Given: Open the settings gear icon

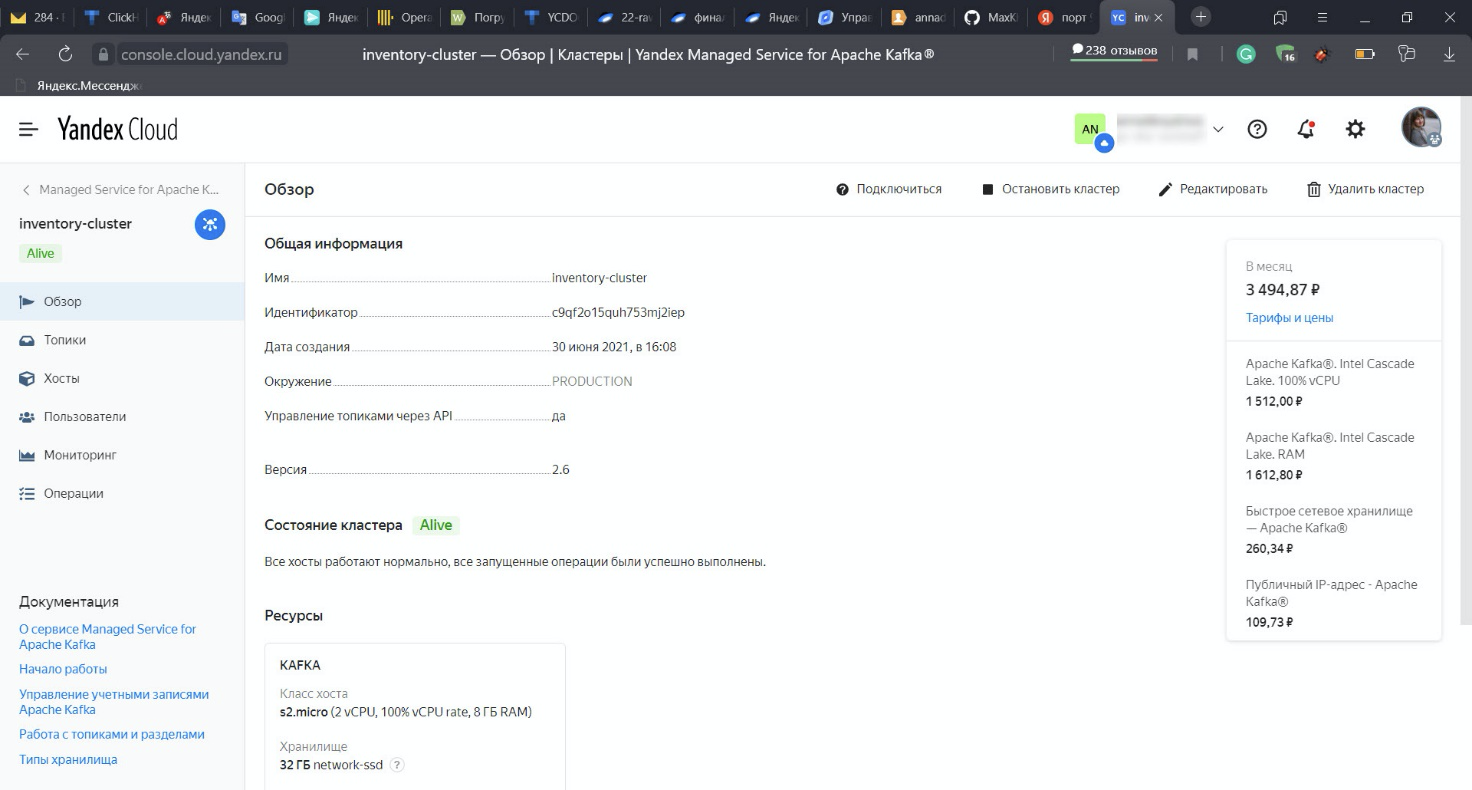Looking at the screenshot, I should (1355, 129).
